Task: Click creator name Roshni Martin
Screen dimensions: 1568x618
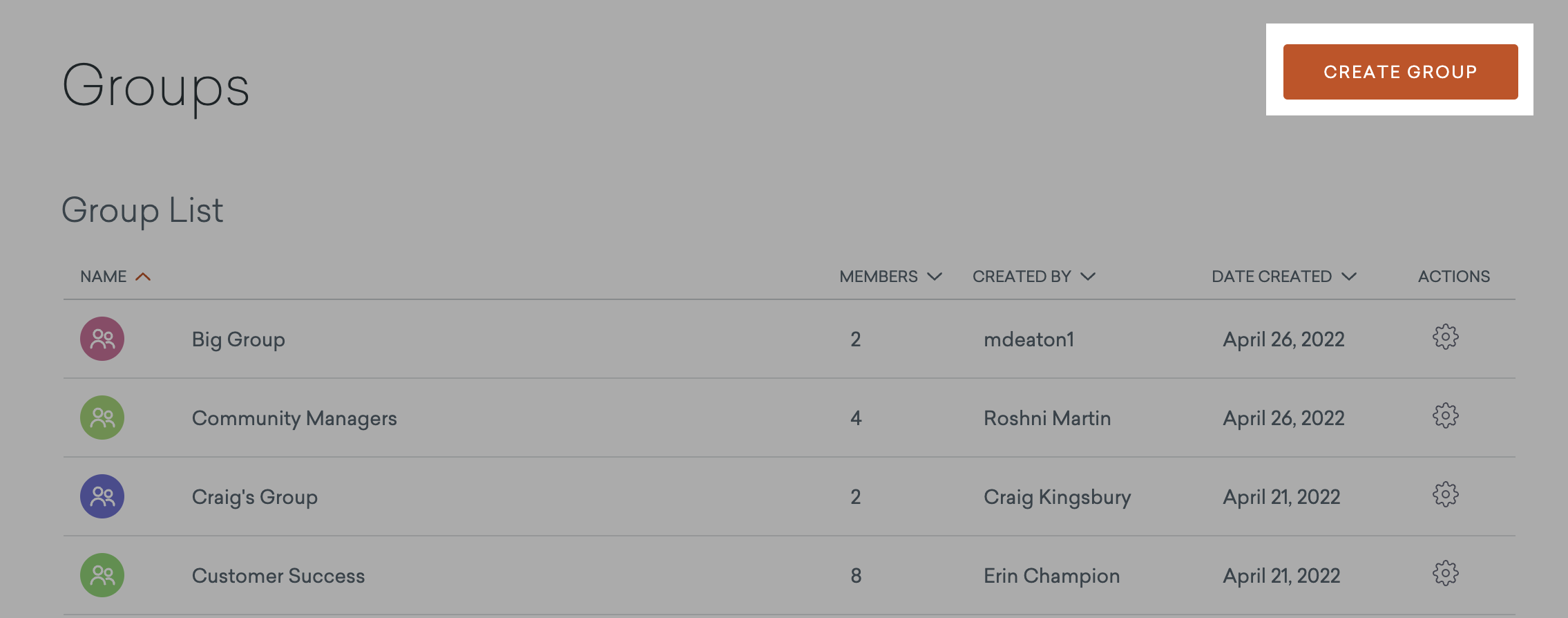Action: coord(1047,418)
